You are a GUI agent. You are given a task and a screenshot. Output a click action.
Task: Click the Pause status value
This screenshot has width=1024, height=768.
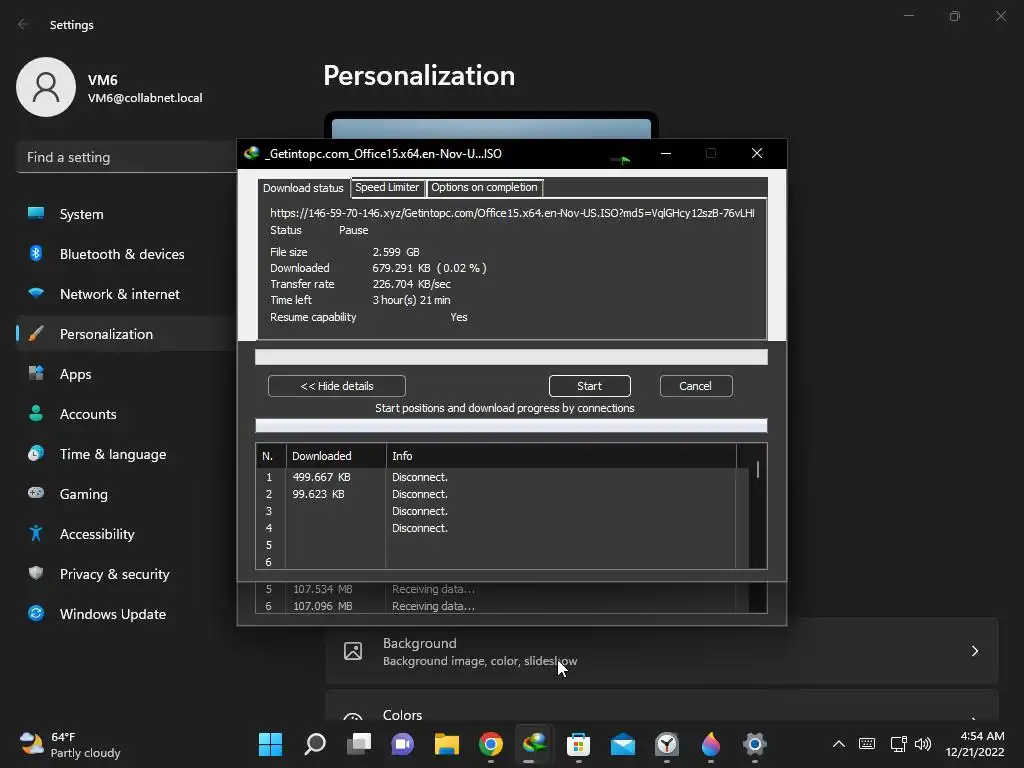(x=353, y=231)
